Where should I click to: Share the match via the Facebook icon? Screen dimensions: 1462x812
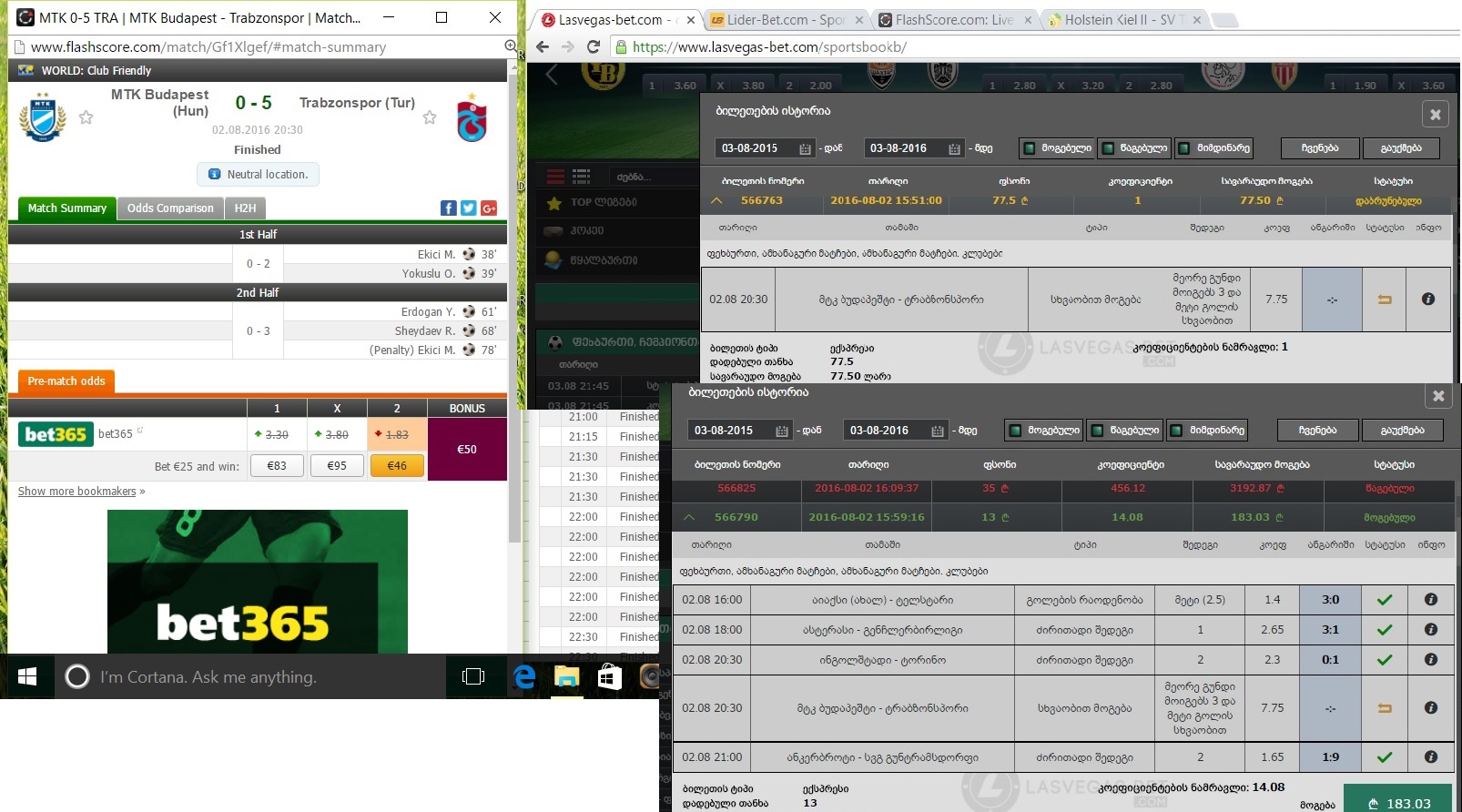tap(449, 208)
